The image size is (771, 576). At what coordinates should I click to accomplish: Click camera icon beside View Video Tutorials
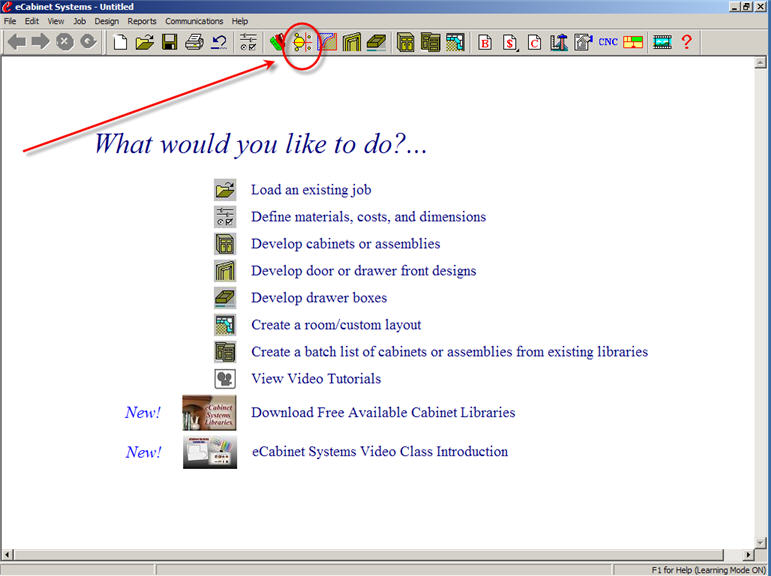tap(225, 379)
